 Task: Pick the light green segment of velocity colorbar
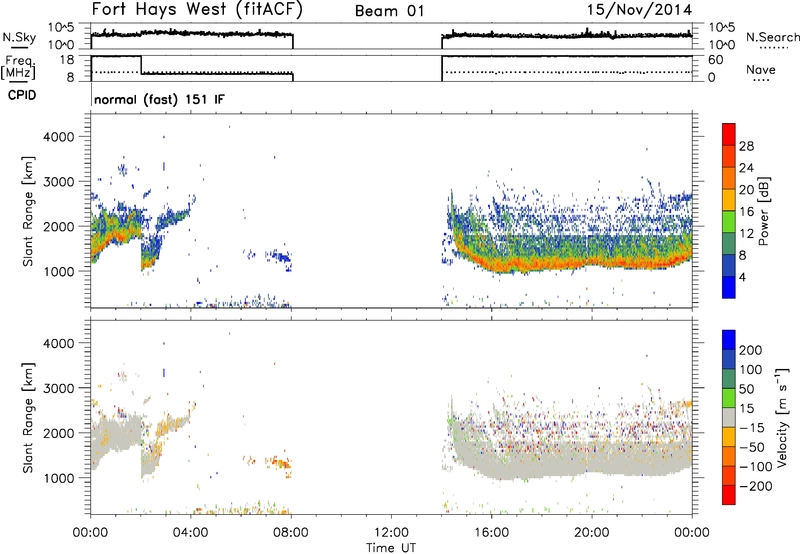pyautogui.click(x=729, y=398)
